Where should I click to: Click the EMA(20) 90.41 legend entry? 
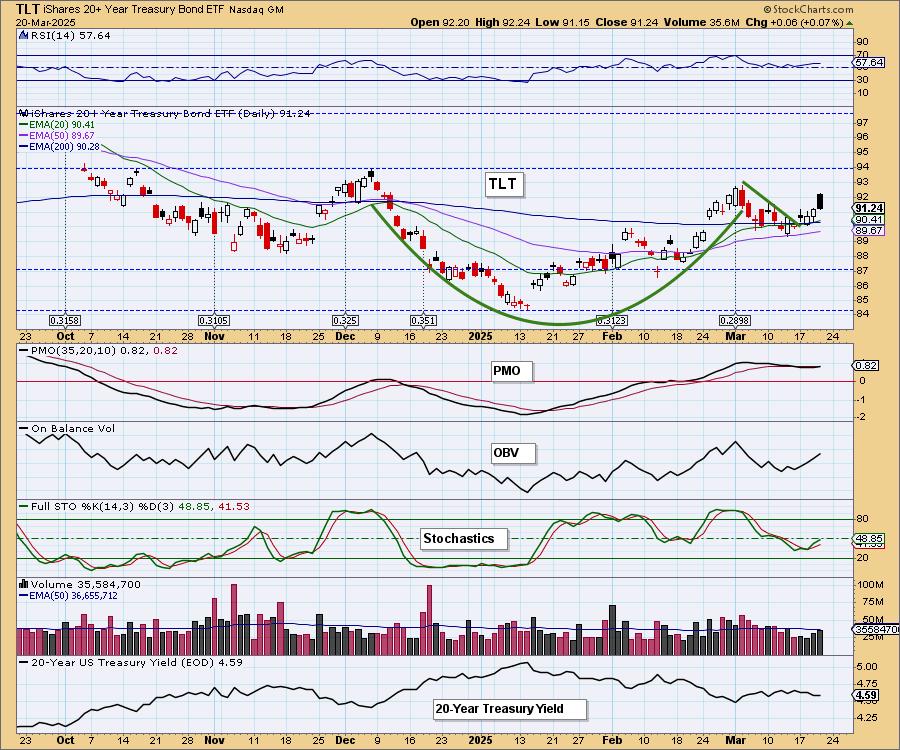pos(57,125)
